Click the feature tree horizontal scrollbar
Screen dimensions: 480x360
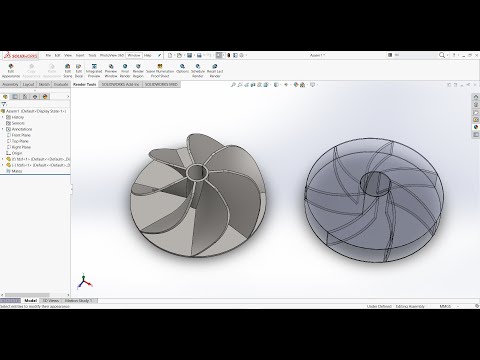click(27, 295)
